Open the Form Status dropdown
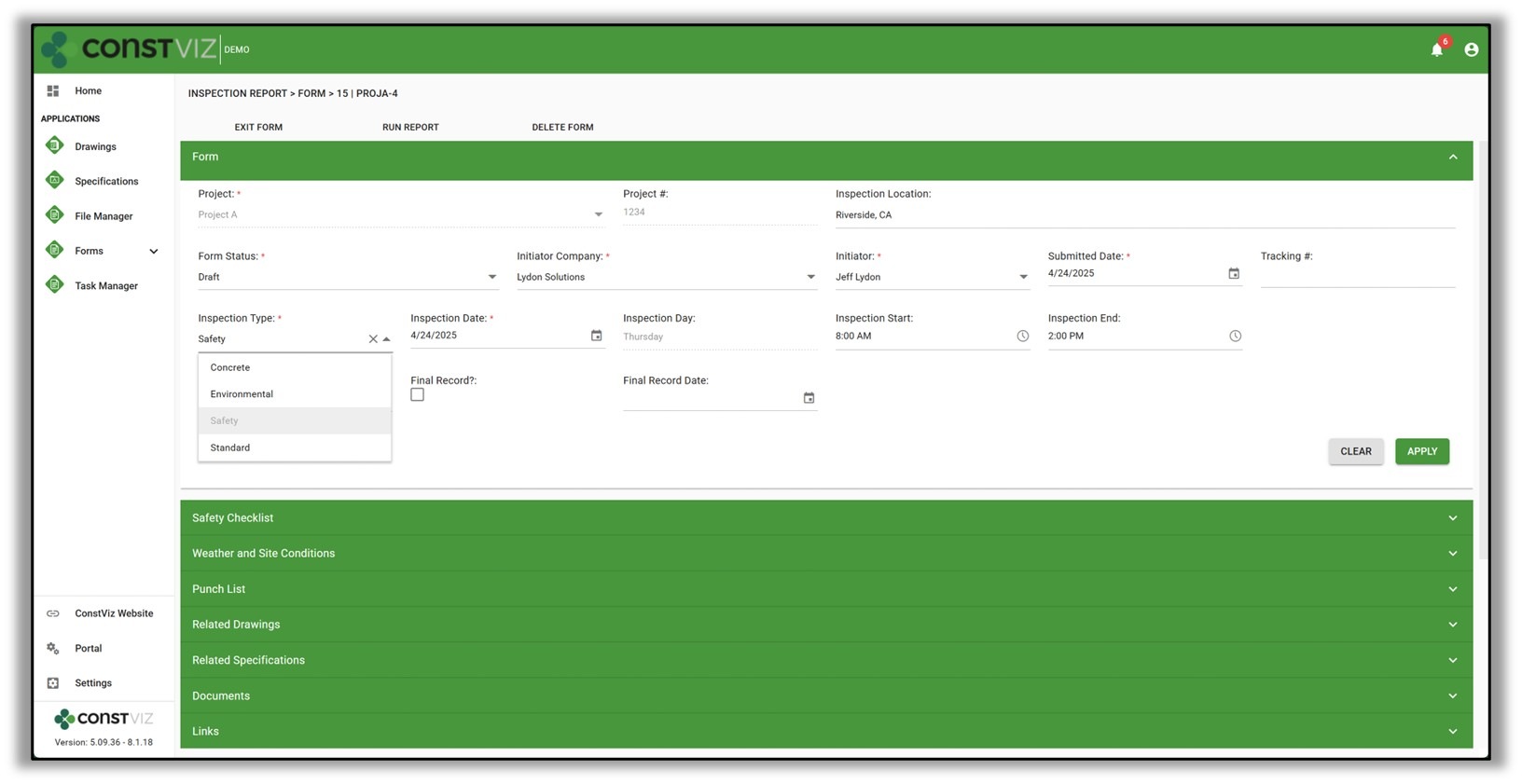Image resolution: width=1522 pixels, height=784 pixels. tap(491, 277)
